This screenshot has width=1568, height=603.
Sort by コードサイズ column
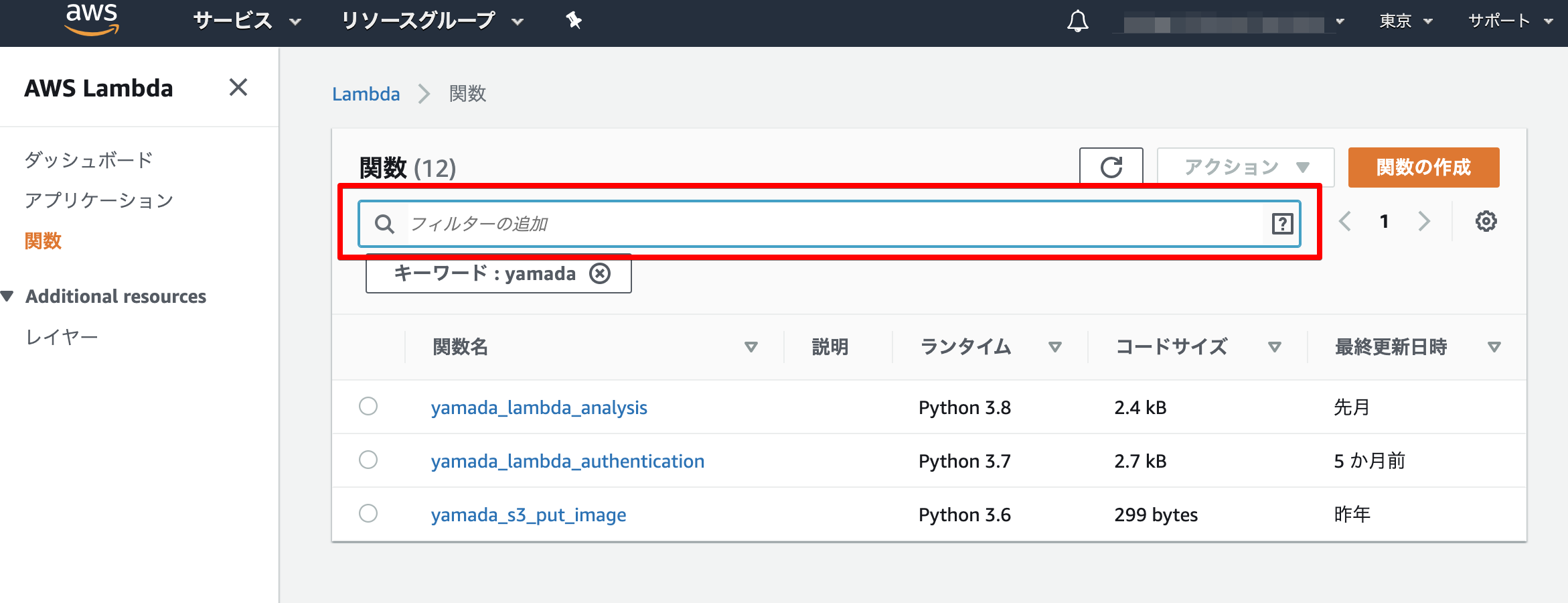pos(1275,347)
